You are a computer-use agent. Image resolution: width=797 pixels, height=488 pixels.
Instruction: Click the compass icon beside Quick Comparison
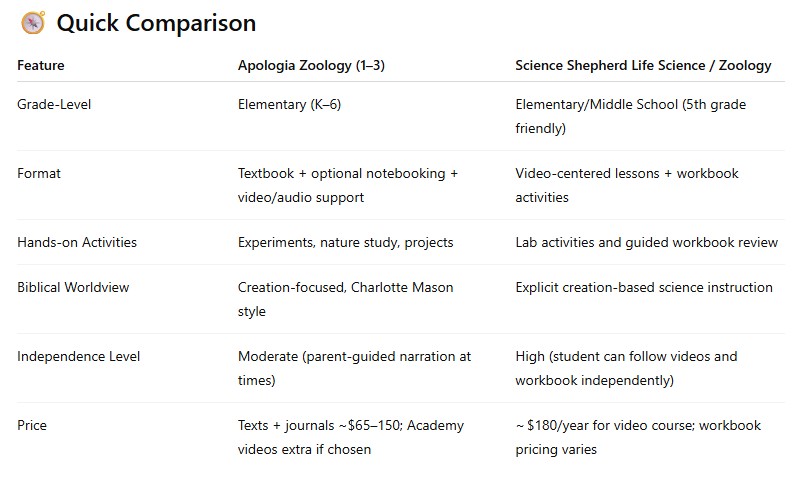33,23
